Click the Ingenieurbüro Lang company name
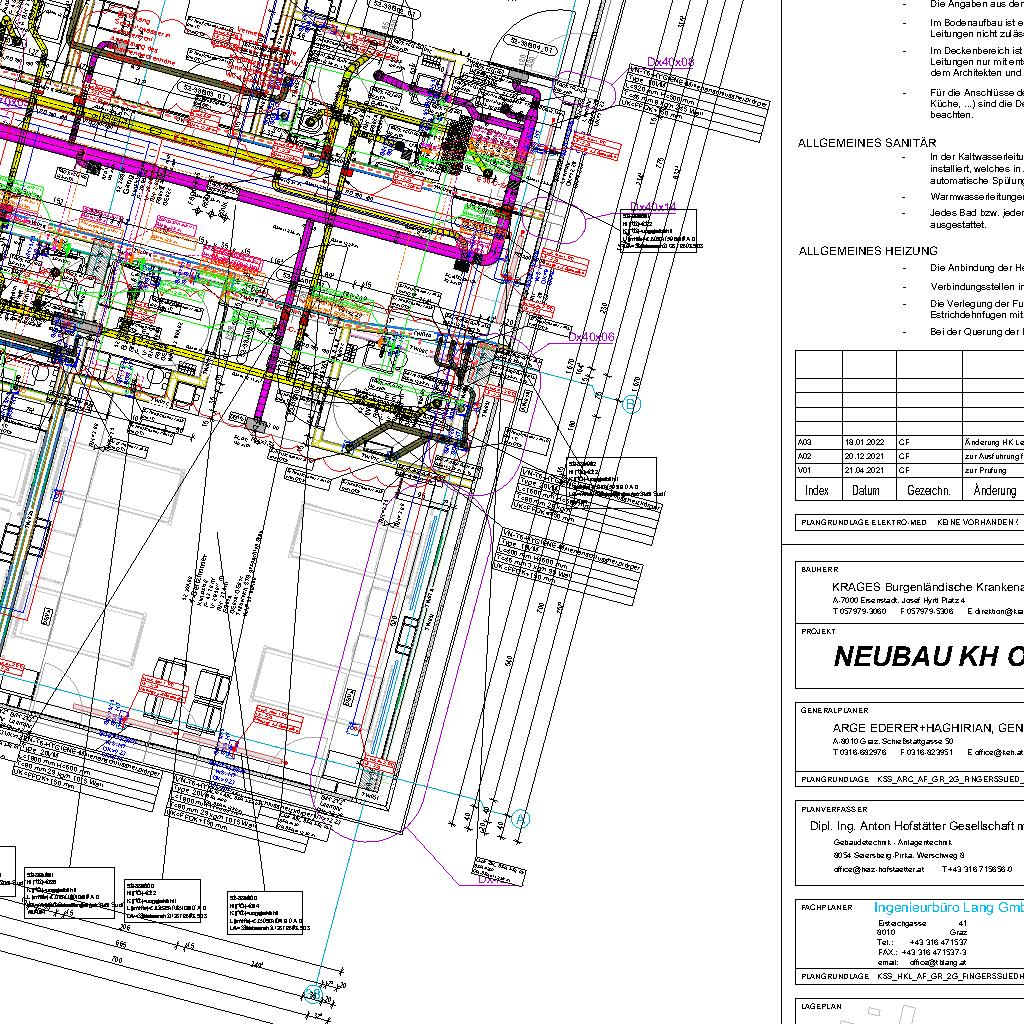1024x1024 pixels. 948,907
